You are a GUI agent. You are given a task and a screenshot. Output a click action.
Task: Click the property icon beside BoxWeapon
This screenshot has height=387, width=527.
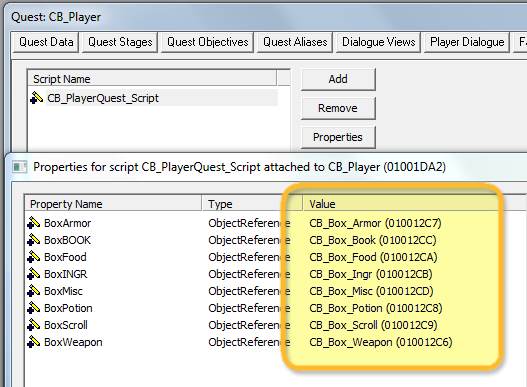(x=34, y=342)
